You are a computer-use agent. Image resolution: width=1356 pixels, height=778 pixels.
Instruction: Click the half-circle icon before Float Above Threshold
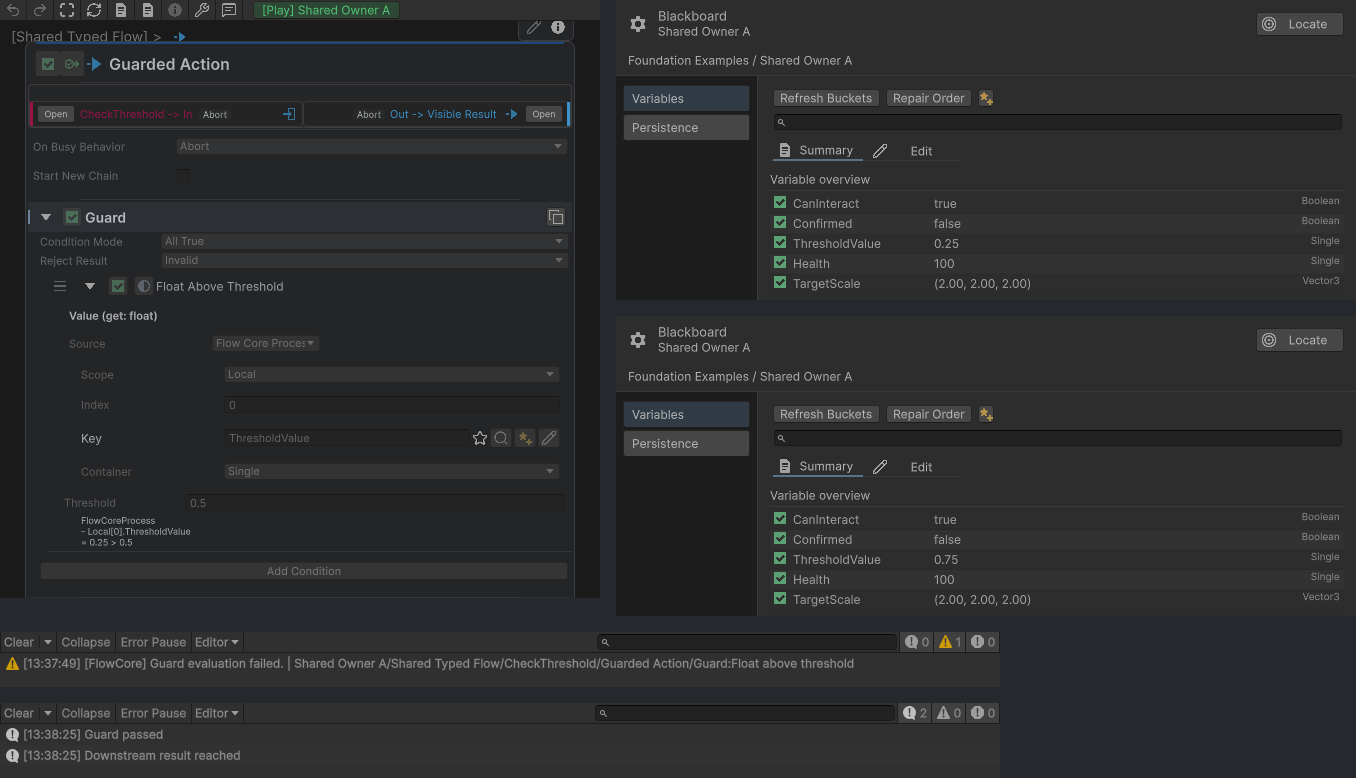pos(144,286)
